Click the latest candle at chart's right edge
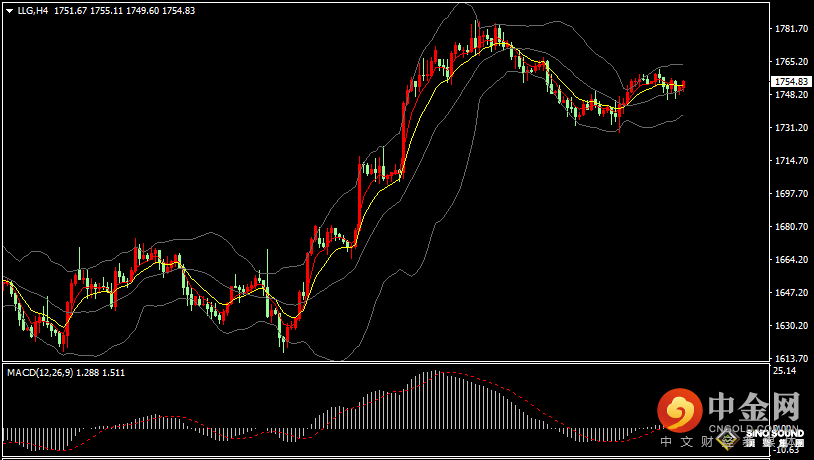 point(683,86)
